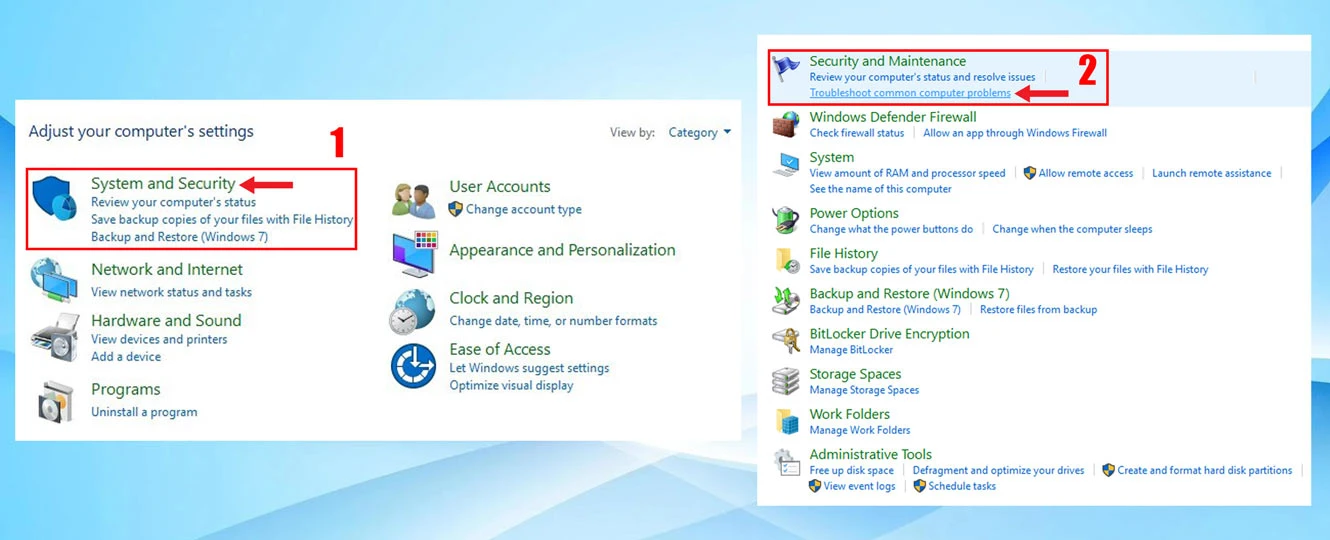Click the Hardware and Sound printer icon

pos(54,337)
